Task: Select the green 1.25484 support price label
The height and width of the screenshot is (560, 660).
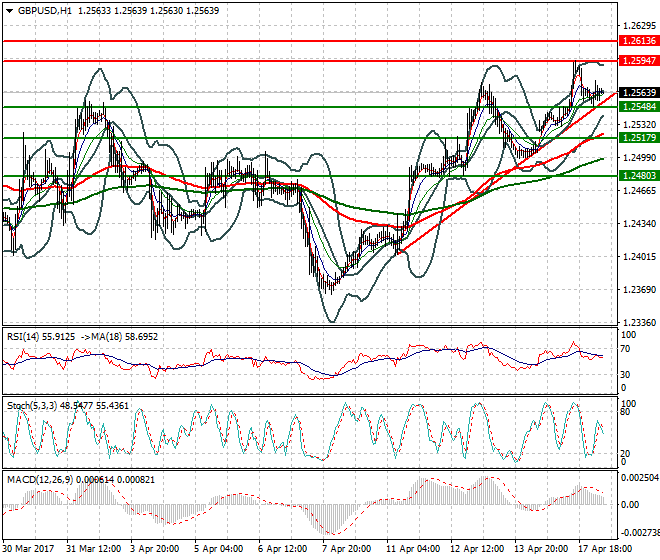Action: click(639, 107)
